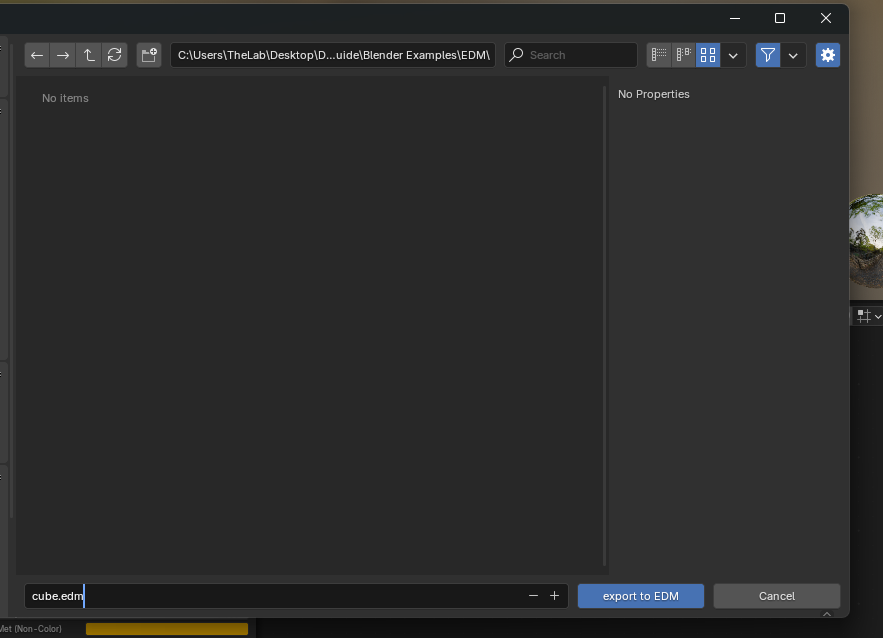Image resolution: width=883 pixels, height=638 pixels.
Task: Click the 'No items' text
Action: pos(65,98)
